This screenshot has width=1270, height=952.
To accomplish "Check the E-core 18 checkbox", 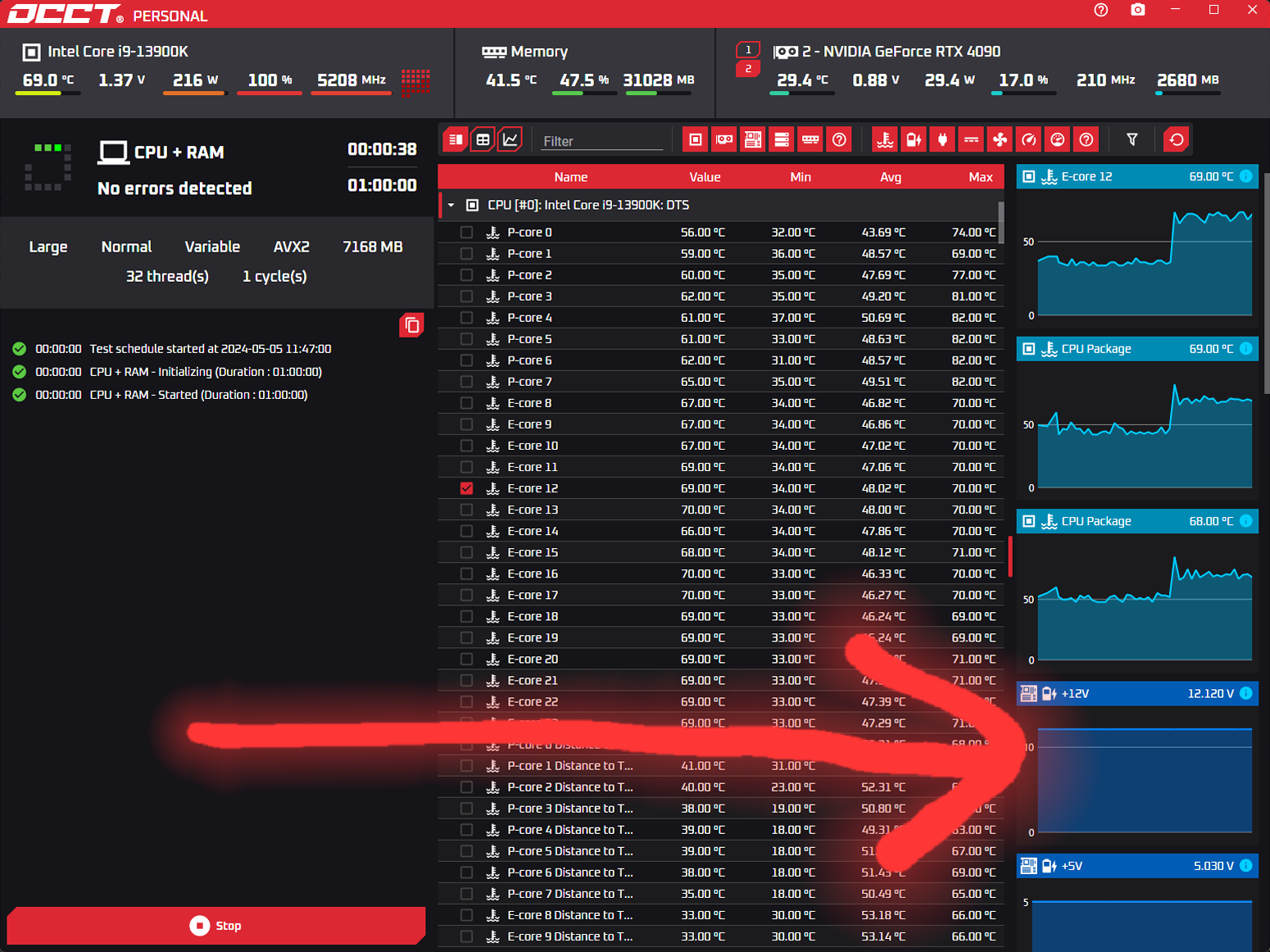I will 466,616.
